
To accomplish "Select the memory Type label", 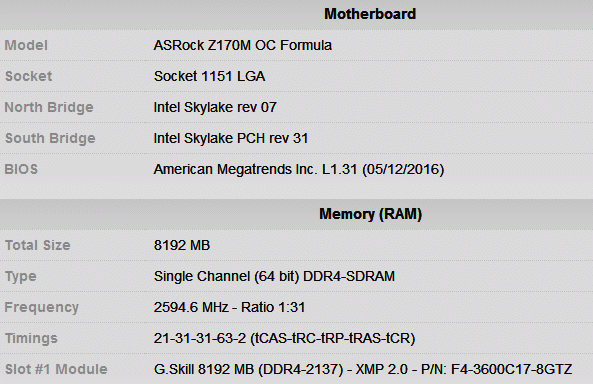I will click(20, 277).
